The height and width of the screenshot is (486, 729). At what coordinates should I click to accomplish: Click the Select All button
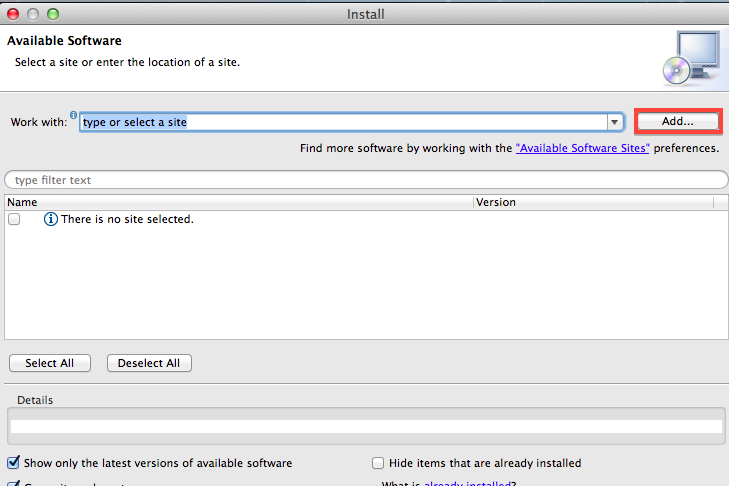click(50, 363)
